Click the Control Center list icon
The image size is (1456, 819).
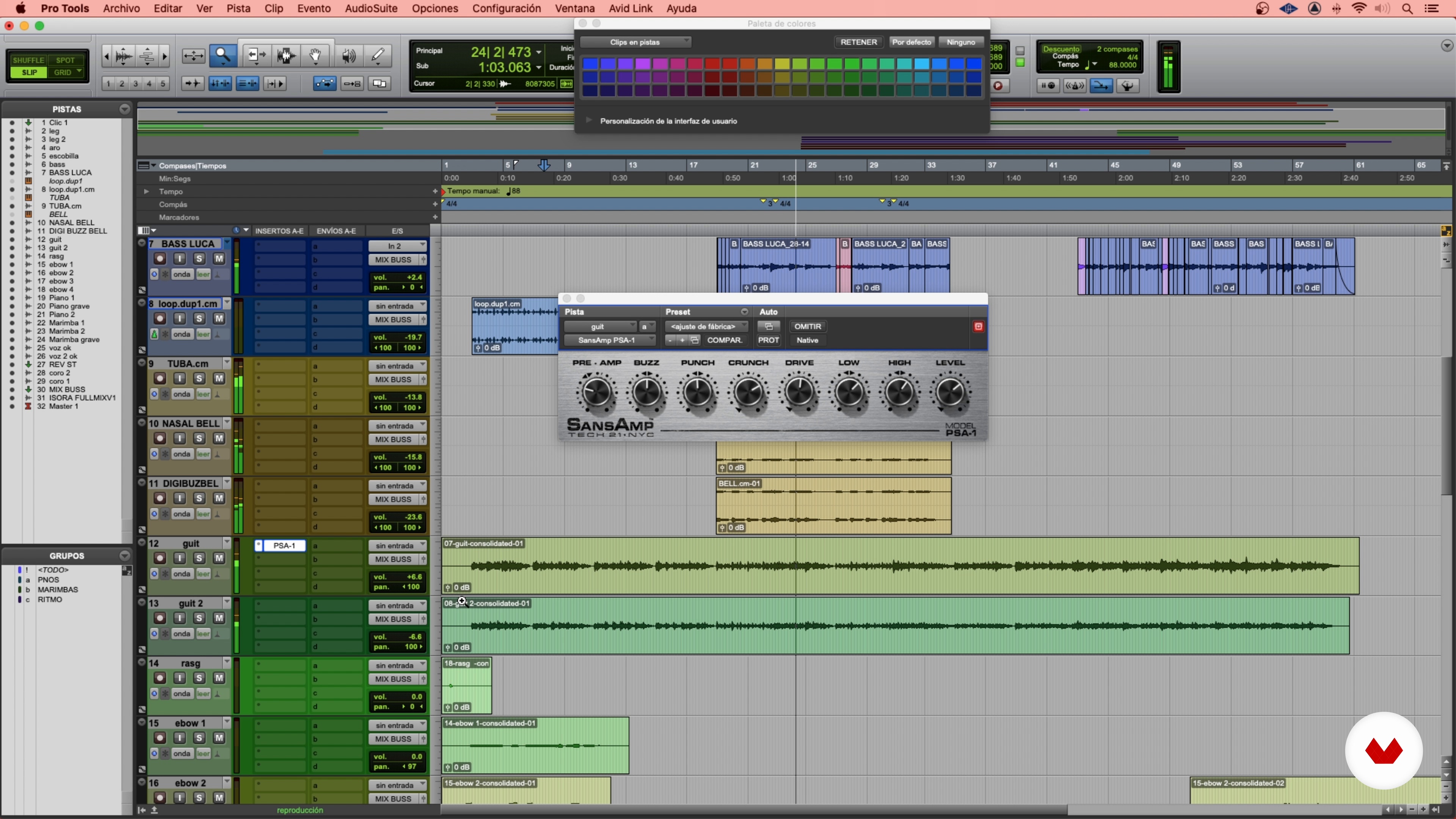click(x=1431, y=8)
